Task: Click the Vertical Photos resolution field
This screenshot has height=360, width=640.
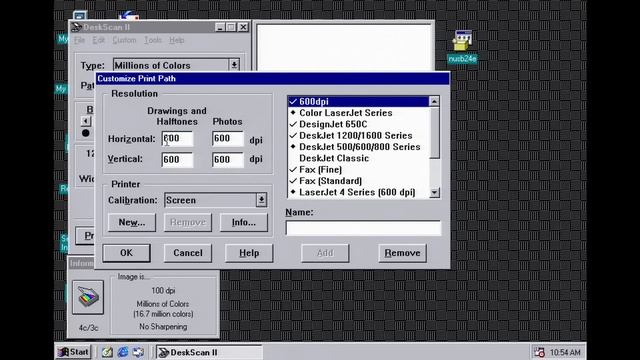Action: [x=228, y=160]
